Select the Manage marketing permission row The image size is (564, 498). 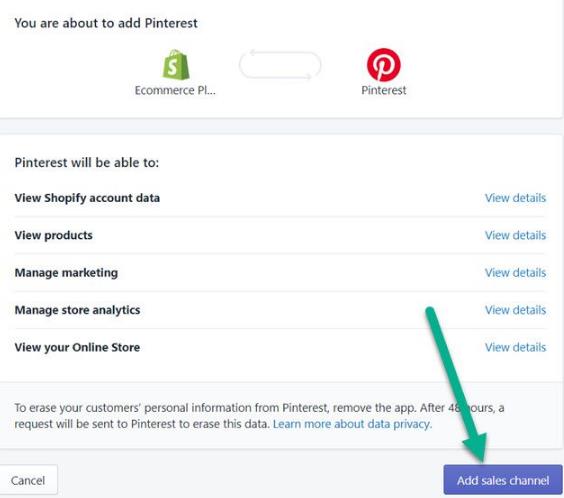tap(280, 273)
